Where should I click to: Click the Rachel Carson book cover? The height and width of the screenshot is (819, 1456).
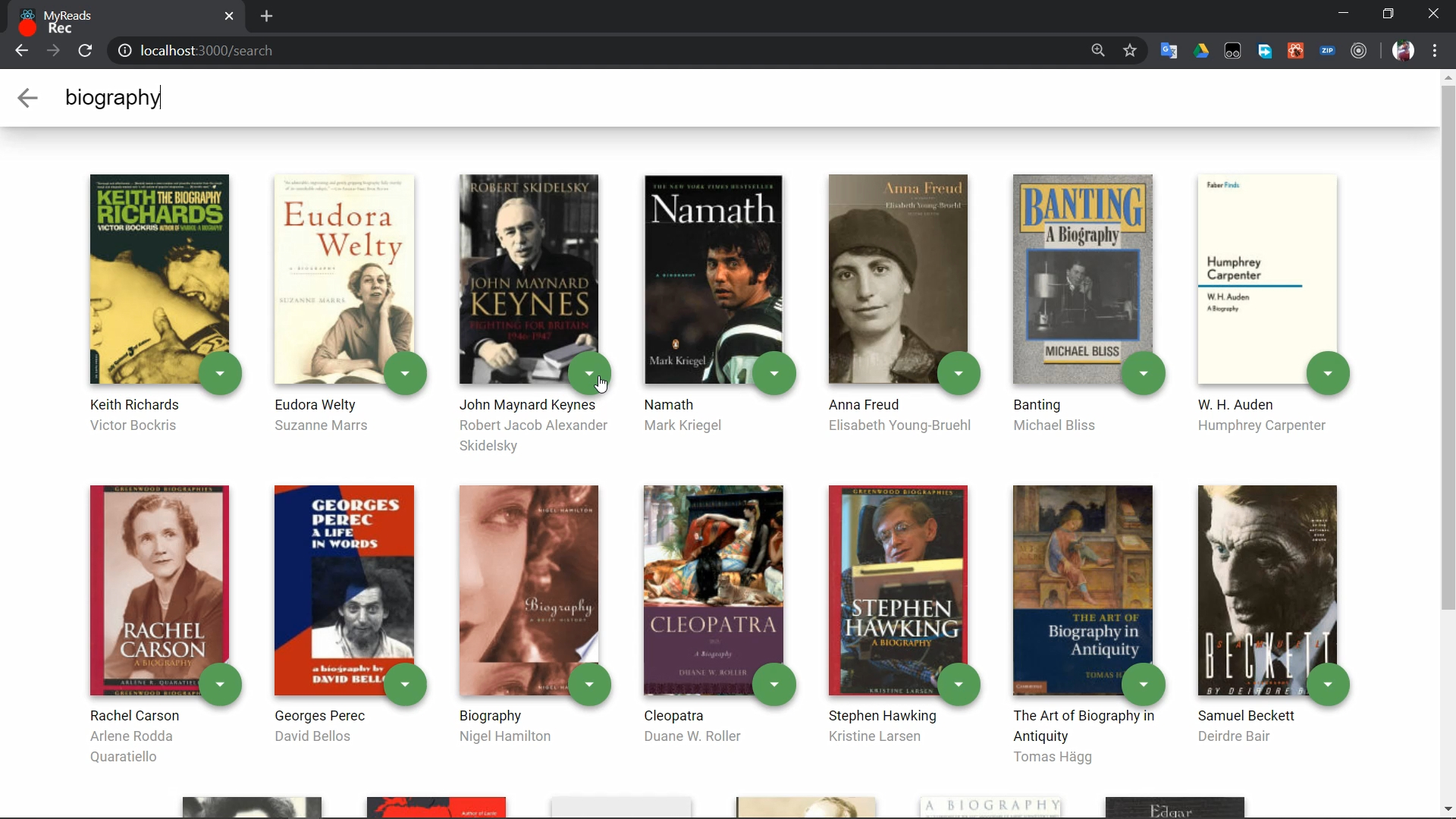(x=159, y=590)
